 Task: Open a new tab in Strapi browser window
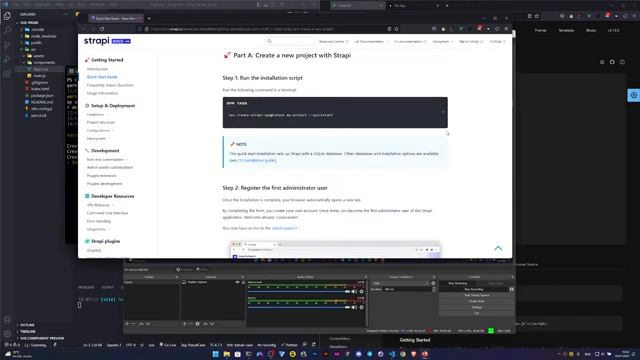point(149,18)
